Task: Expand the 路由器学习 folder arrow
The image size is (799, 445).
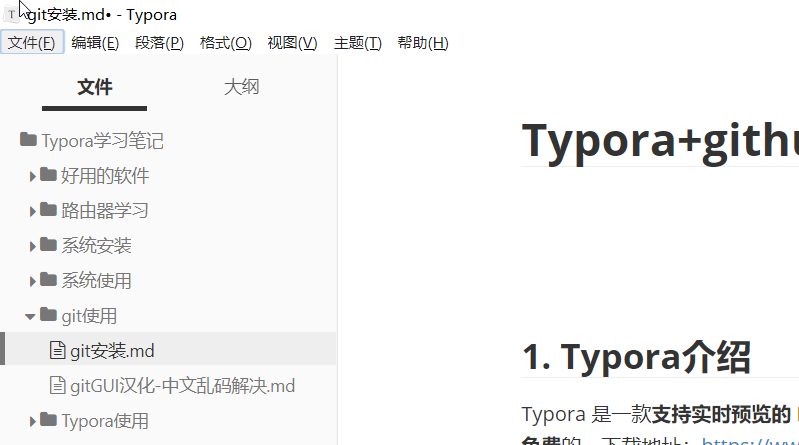Action: click(x=33, y=211)
